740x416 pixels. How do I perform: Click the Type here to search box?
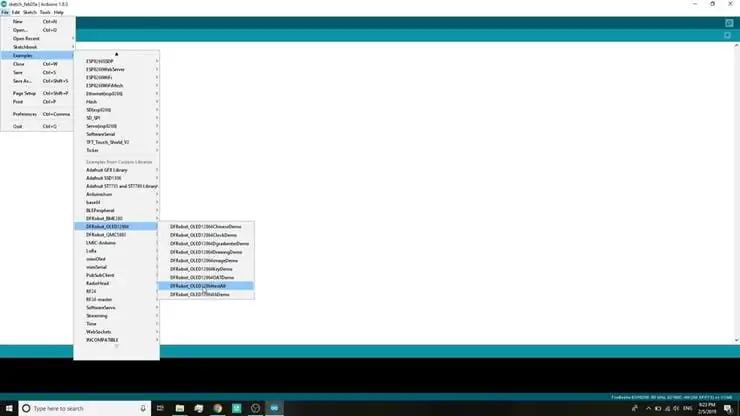point(85,408)
